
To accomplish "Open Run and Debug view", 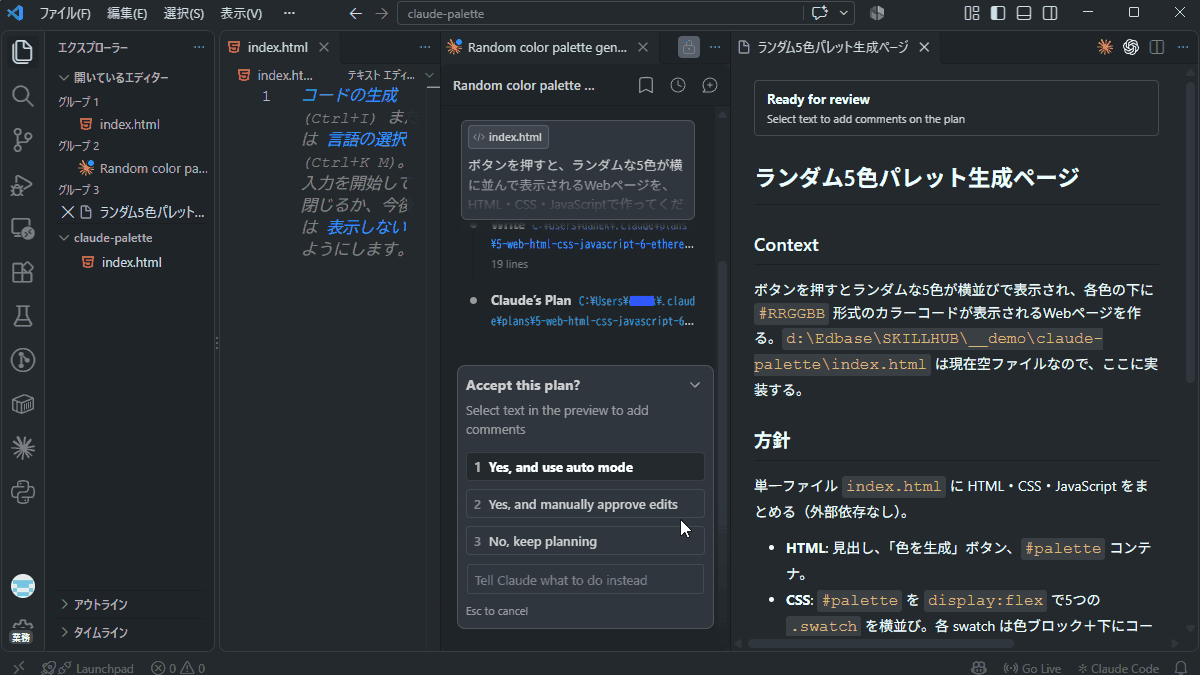I will click(22, 184).
